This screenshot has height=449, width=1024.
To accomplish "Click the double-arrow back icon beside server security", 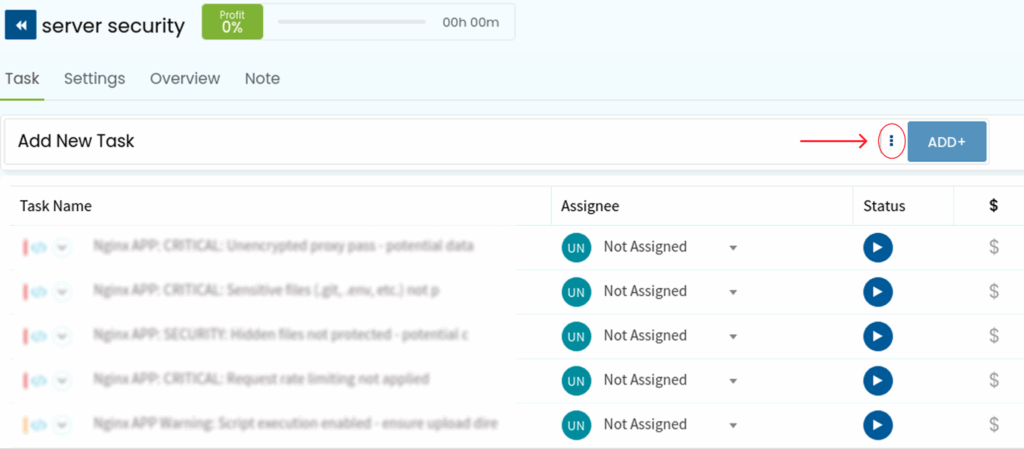I will point(20,25).
